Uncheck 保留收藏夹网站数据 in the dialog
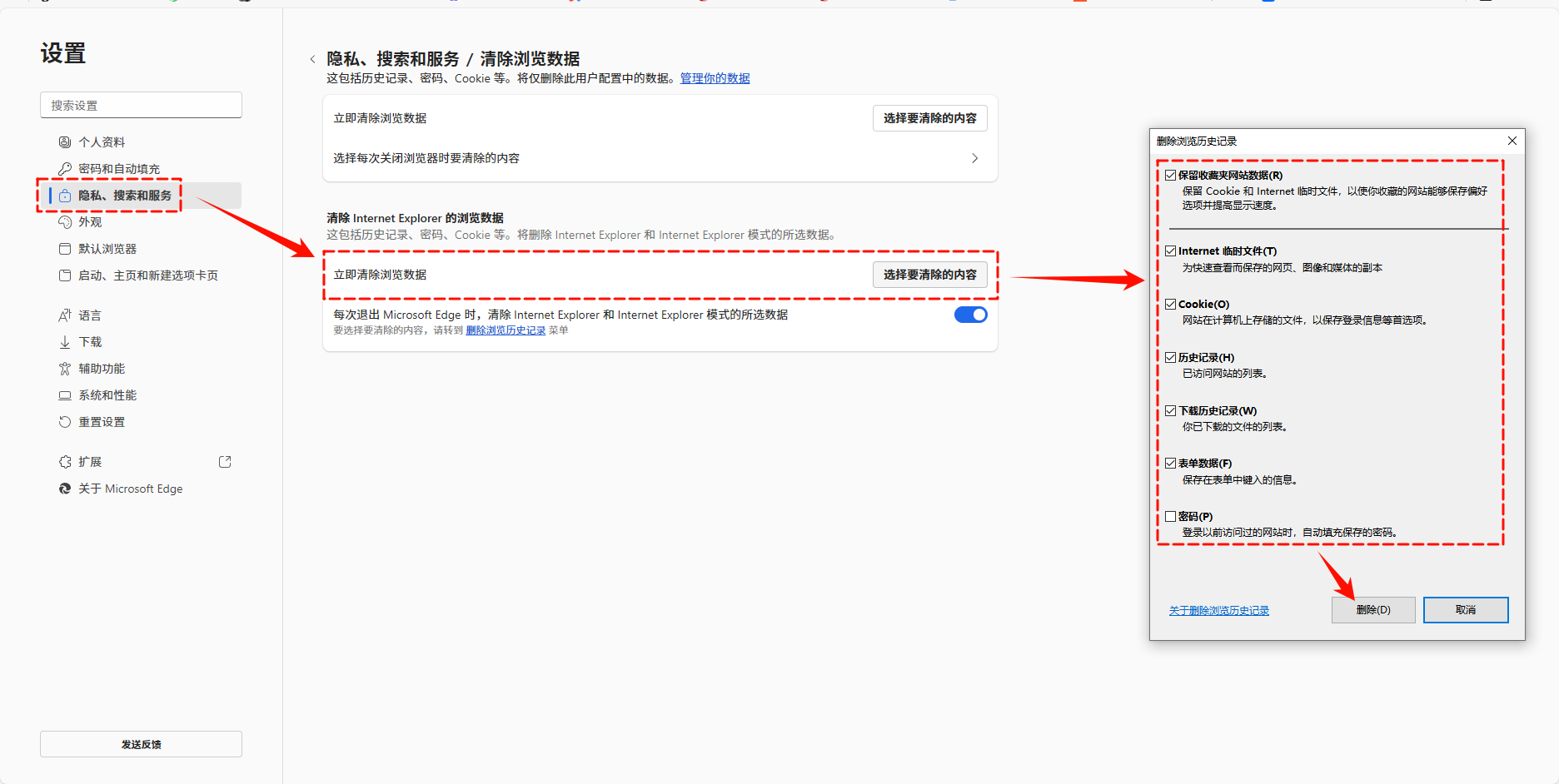Screen dimensions: 1559x784 [x=1171, y=175]
